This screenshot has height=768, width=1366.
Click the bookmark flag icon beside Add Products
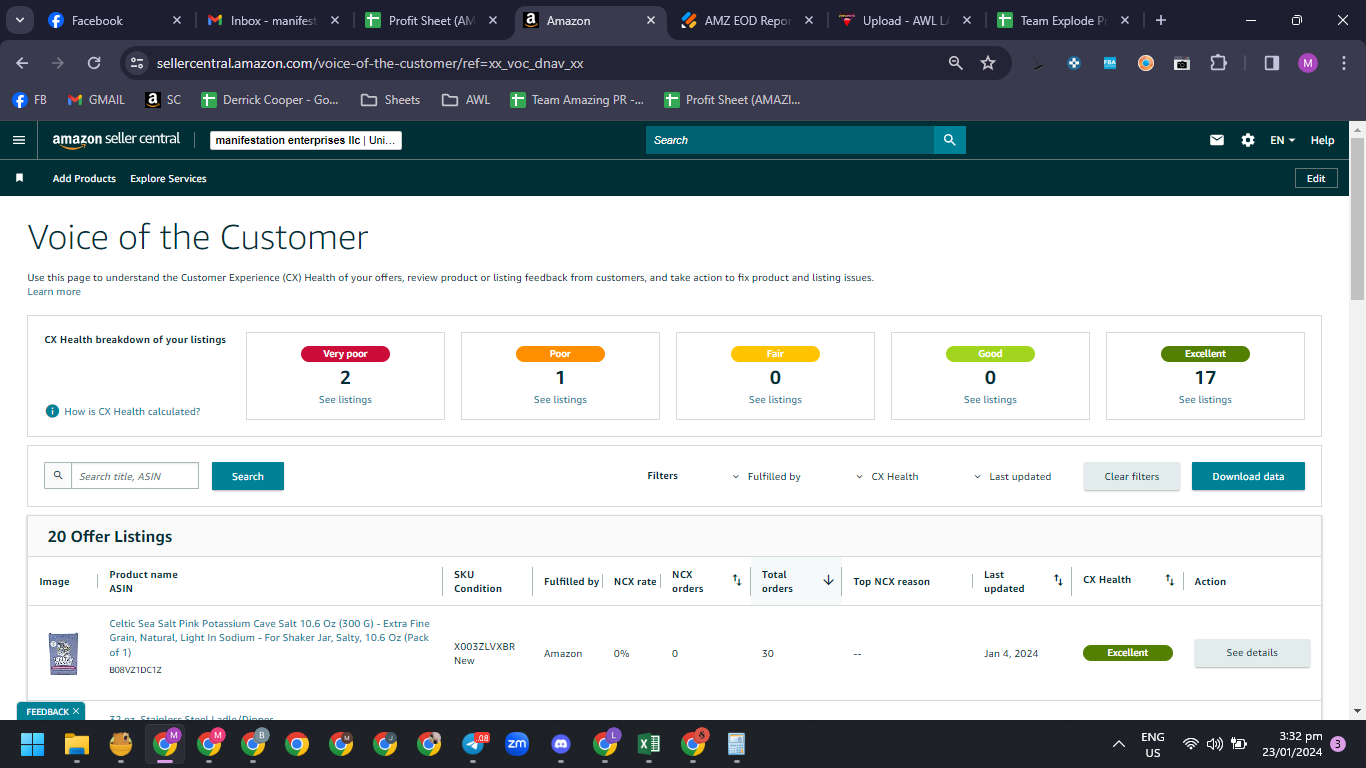(19, 178)
